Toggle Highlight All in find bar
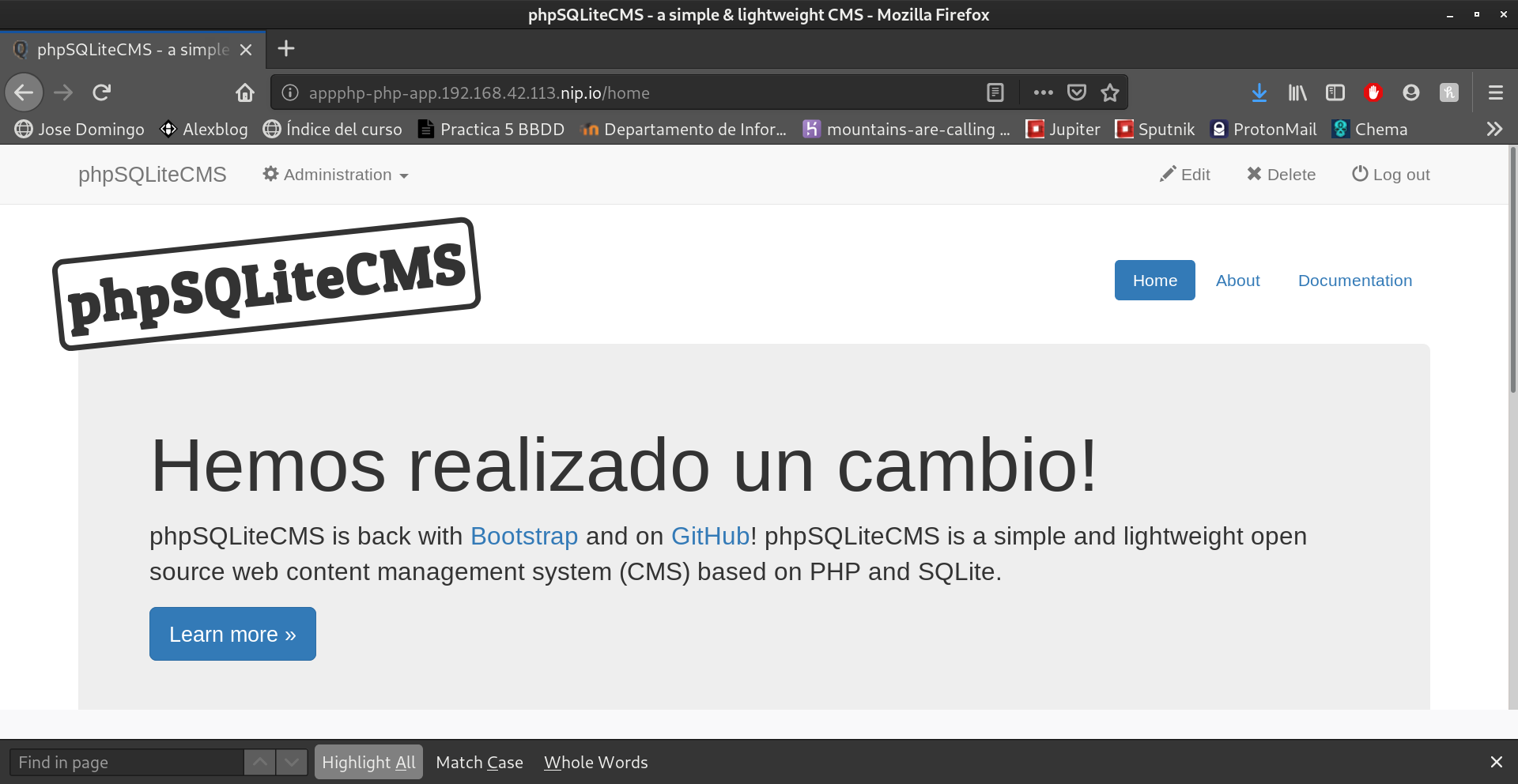 [368, 762]
